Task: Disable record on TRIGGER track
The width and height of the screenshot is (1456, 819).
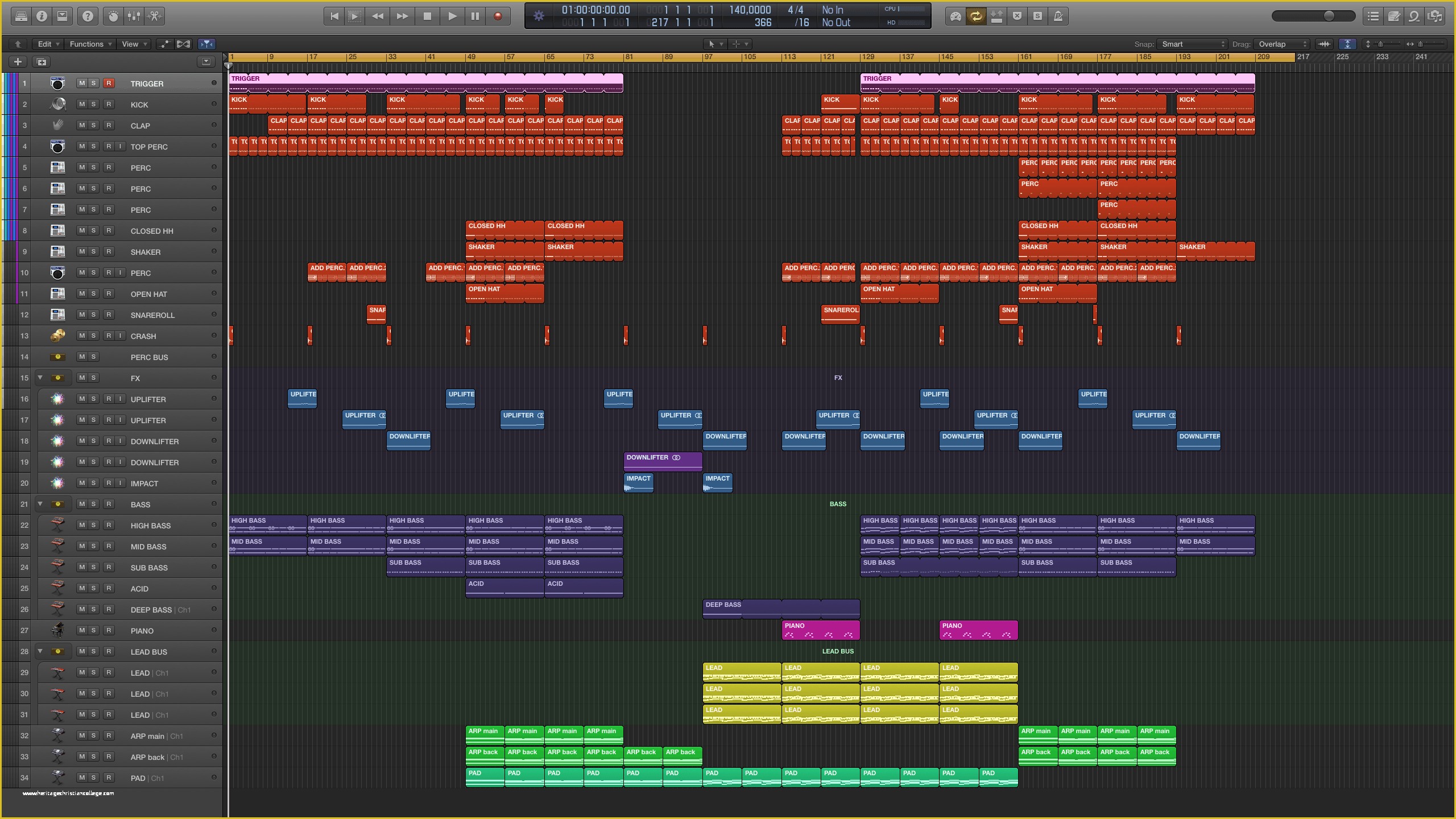Action: click(109, 83)
